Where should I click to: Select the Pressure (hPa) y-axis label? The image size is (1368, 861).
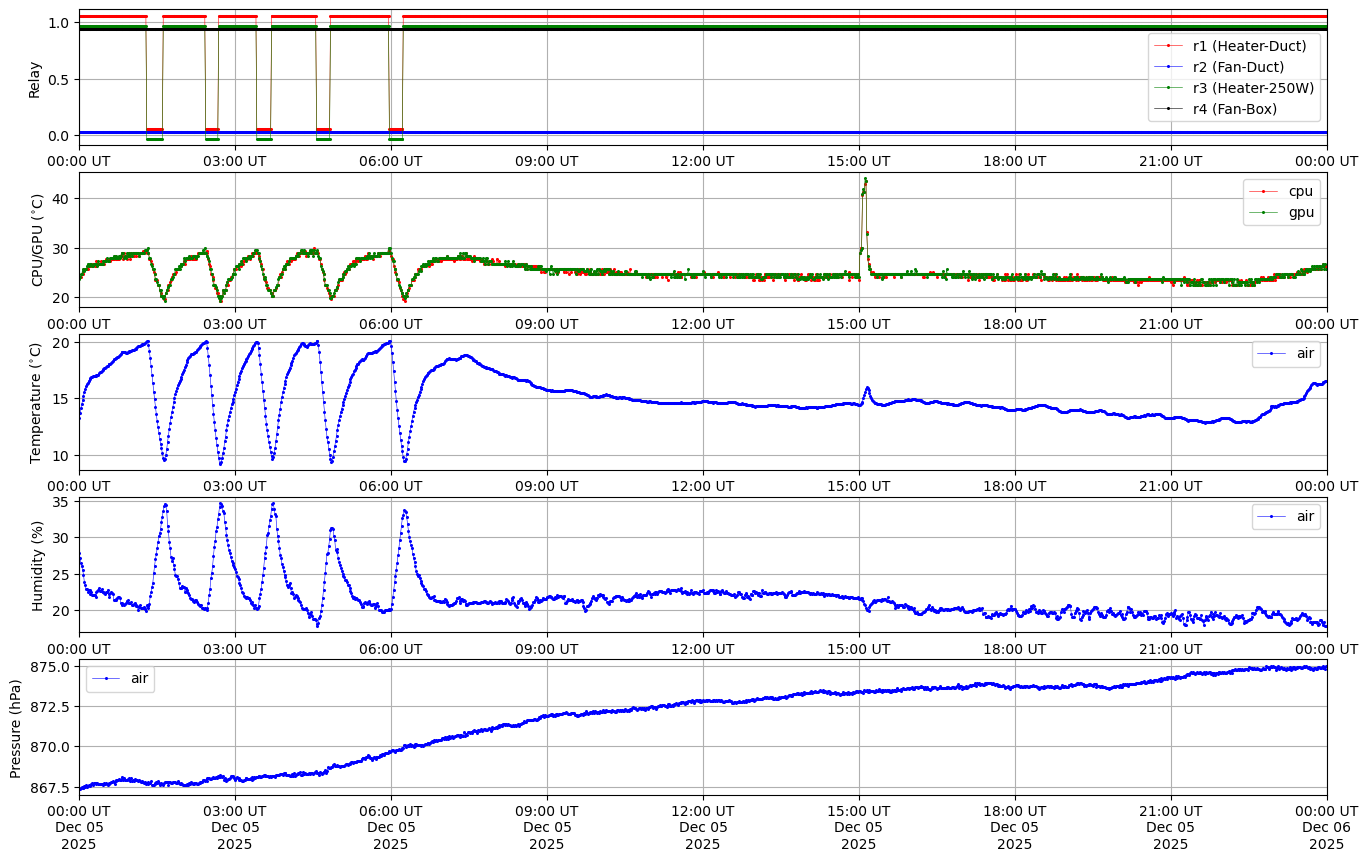click(x=15, y=727)
